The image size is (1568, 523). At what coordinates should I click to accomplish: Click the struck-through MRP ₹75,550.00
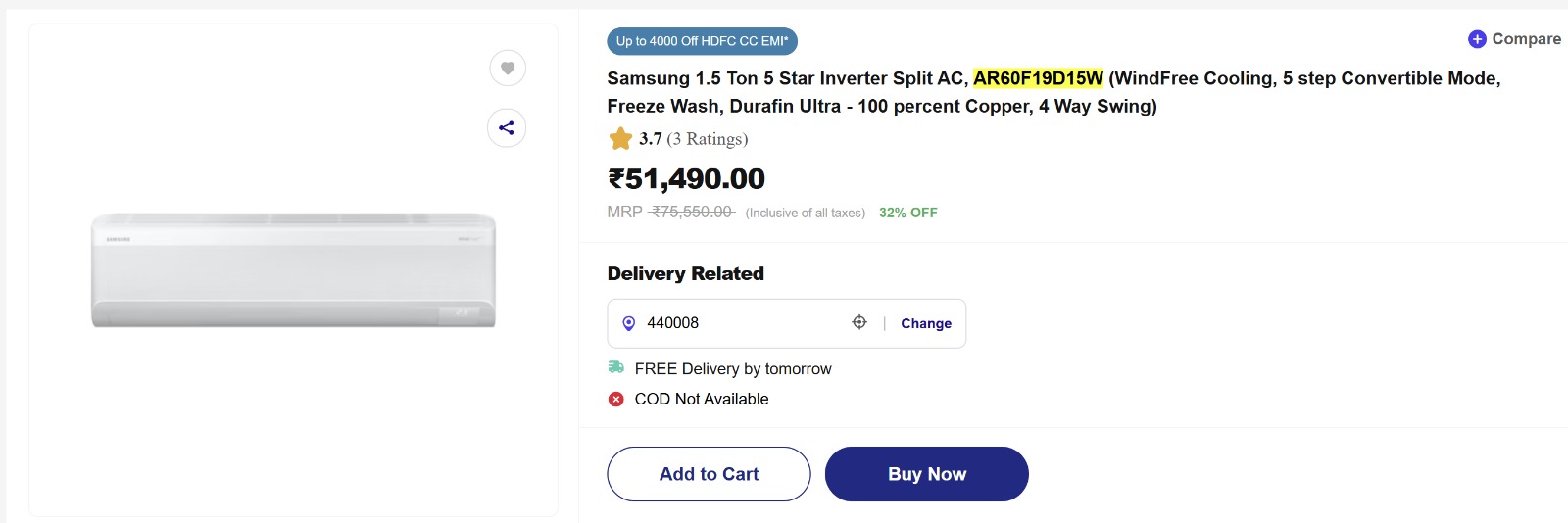click(x=692, y=212)
